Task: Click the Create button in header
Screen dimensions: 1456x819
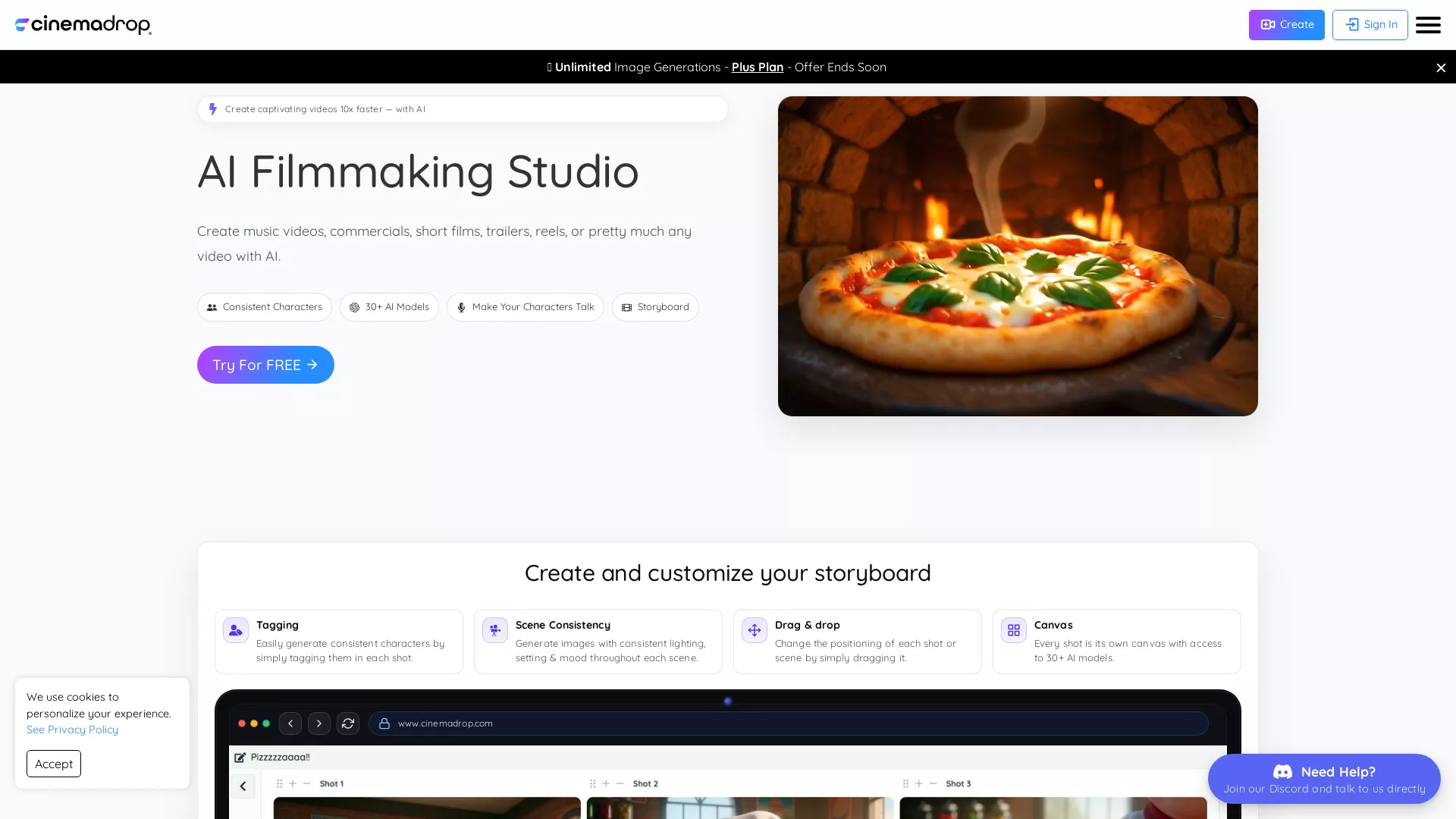Action: click(x=1286, y=25)
